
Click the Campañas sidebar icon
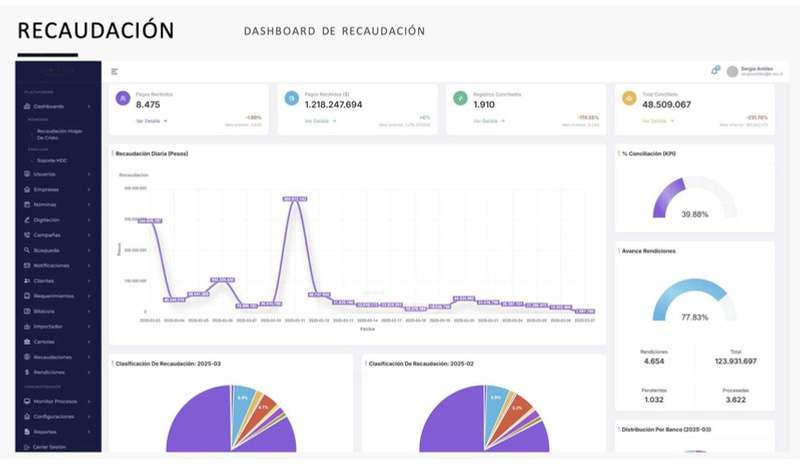pyautogui.click(x=26, y=235)
